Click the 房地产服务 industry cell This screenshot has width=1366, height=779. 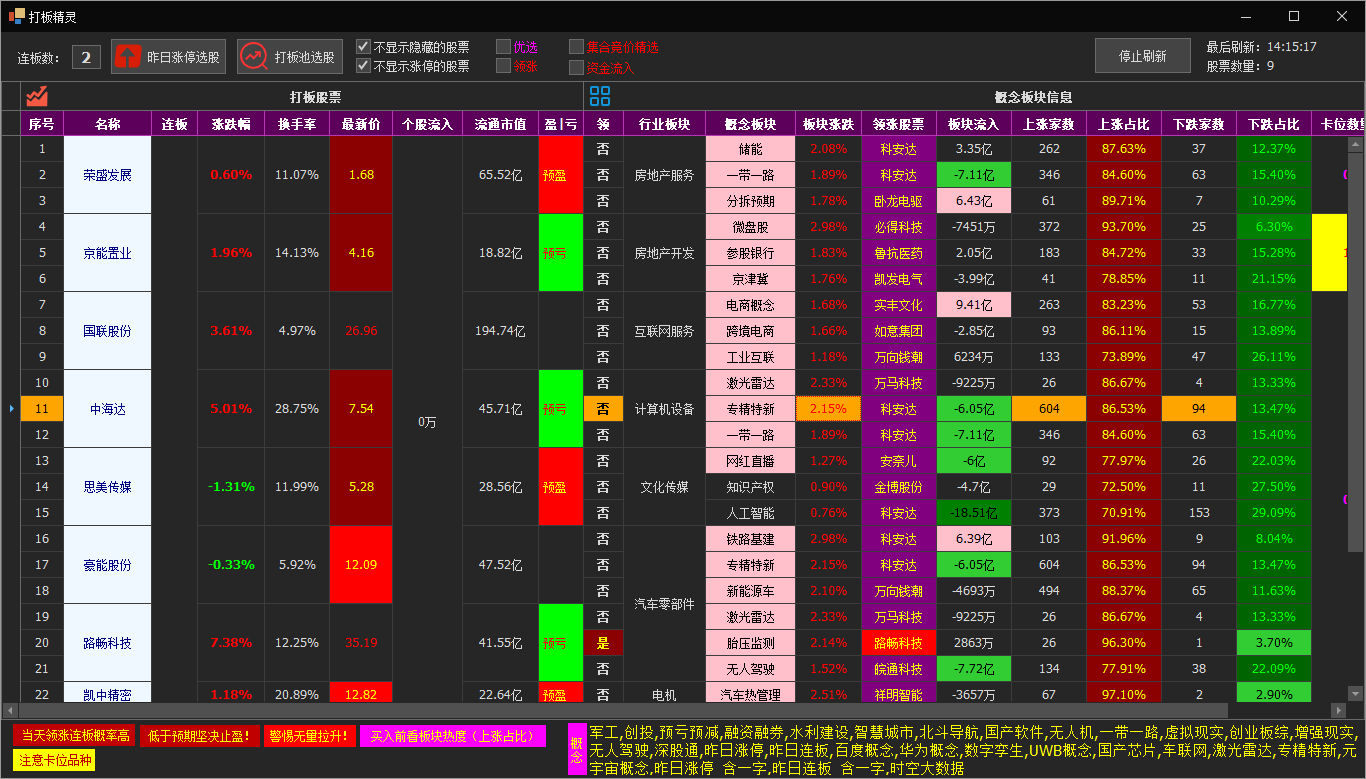(x=664, y=174)
